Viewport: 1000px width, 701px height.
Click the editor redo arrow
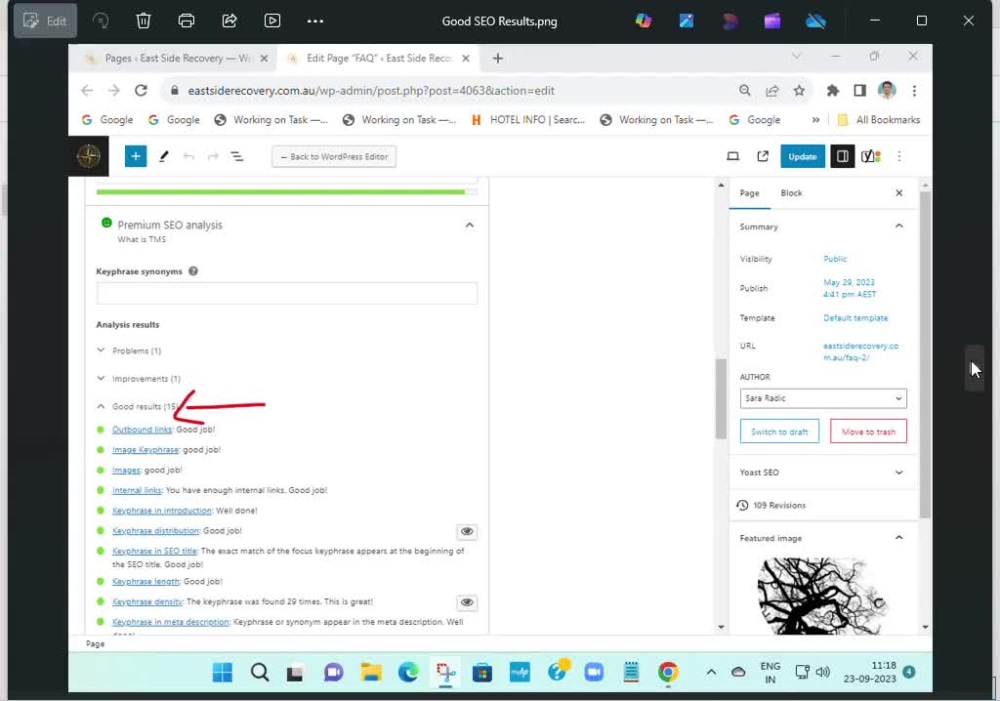click(x=213, y=156)
